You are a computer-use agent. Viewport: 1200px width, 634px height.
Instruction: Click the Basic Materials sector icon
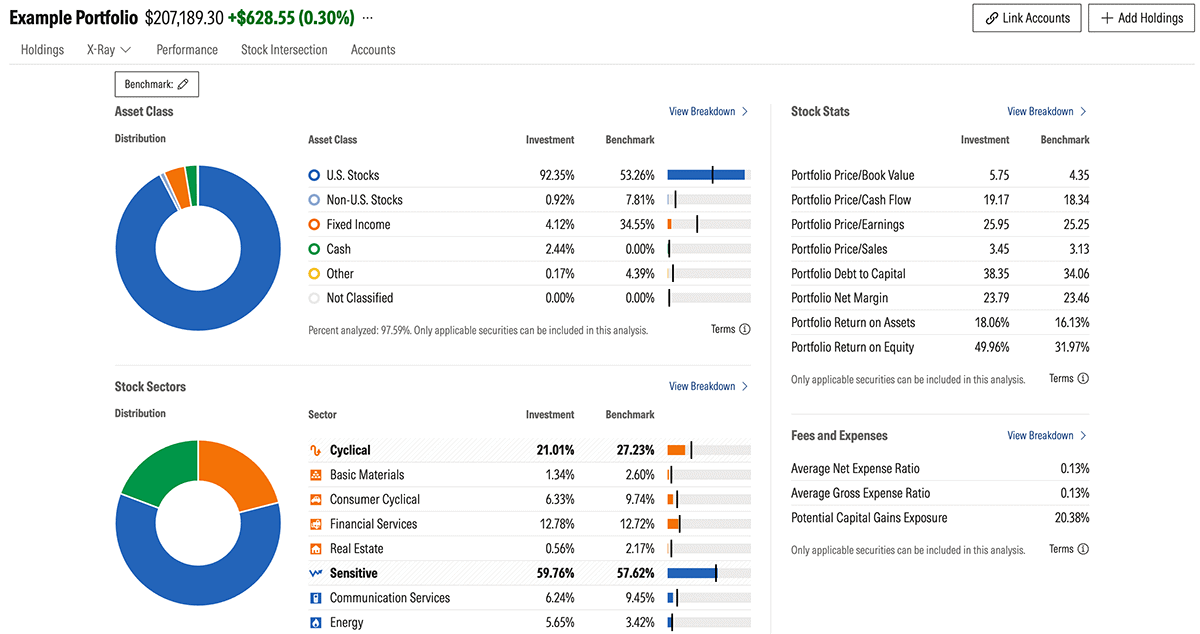point(315,475)
